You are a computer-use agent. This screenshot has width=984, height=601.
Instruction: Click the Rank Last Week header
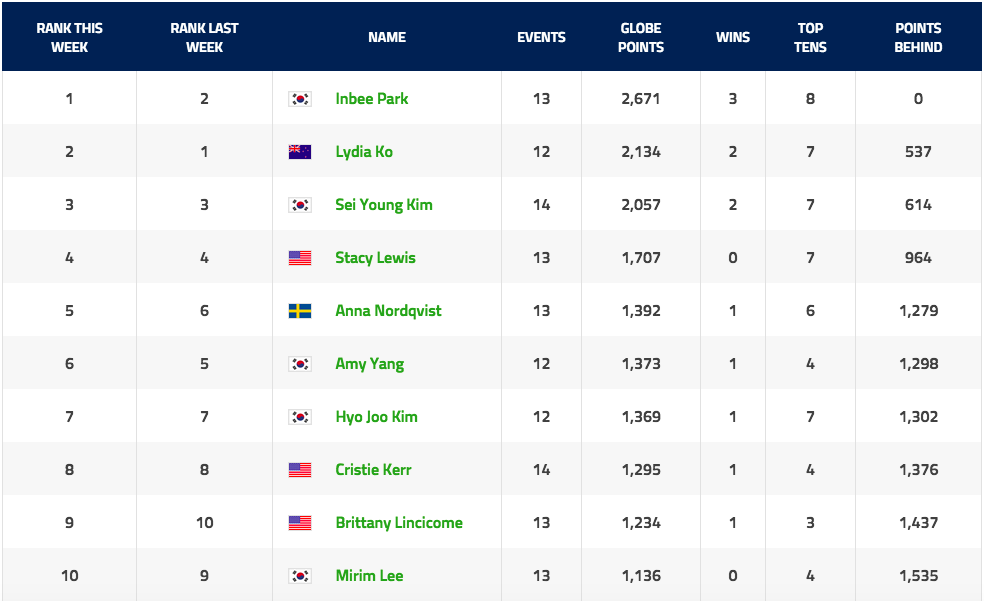[x=204, y=38]
